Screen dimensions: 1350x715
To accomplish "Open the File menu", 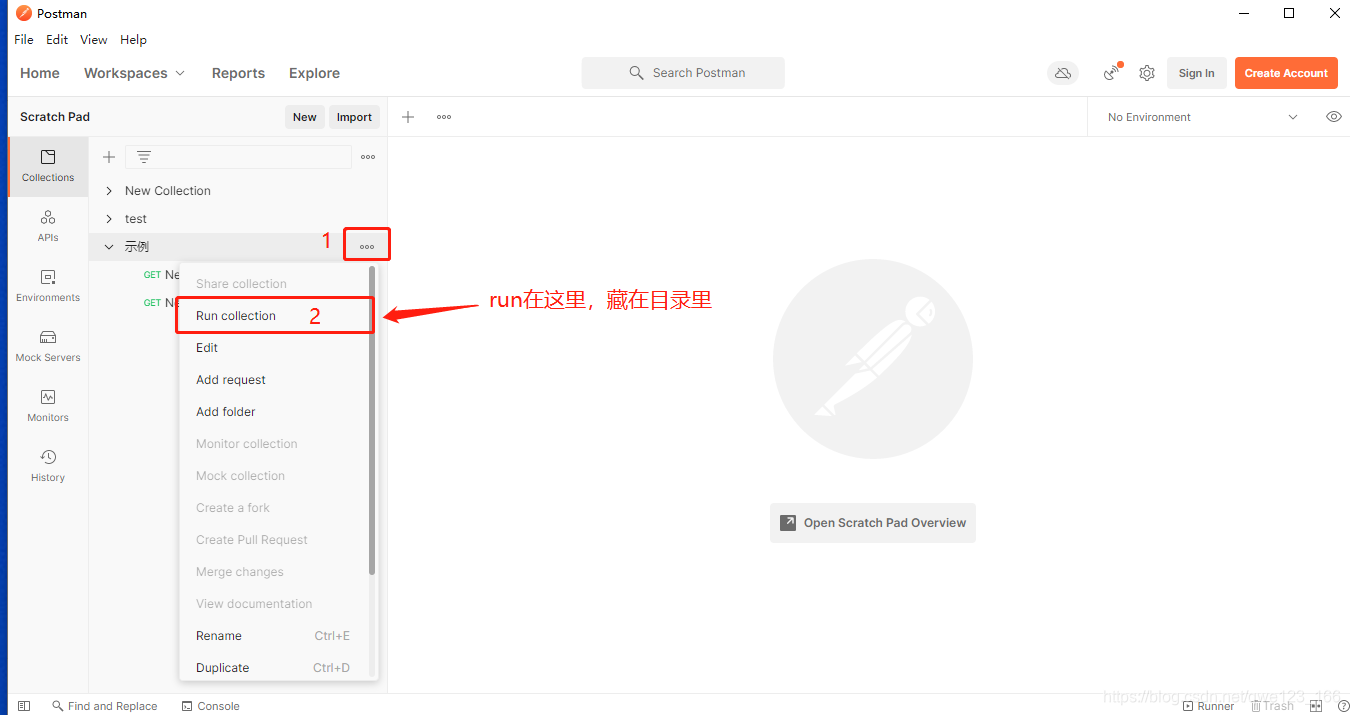I will coord(24,40).
